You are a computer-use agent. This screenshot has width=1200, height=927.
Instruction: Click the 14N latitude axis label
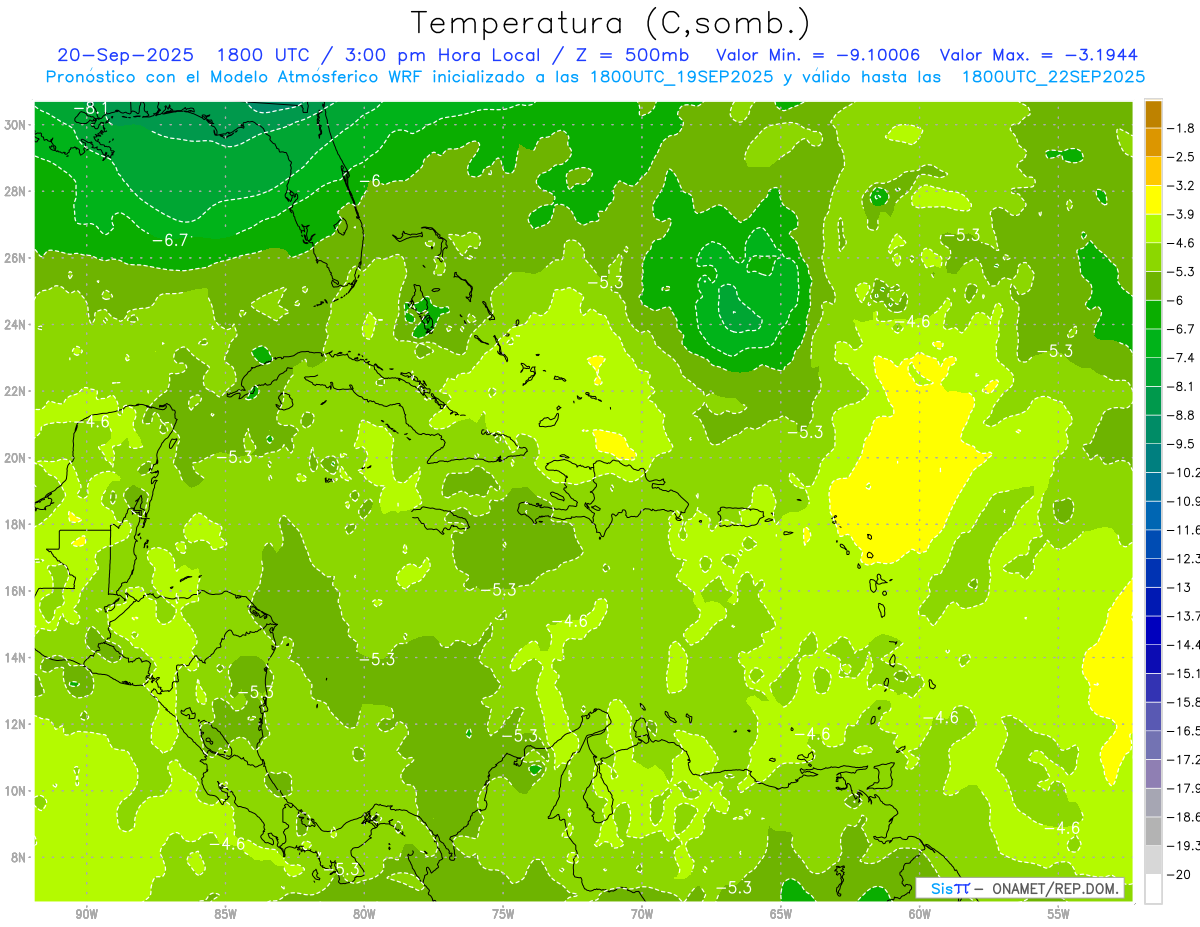(x=17, y=657)
